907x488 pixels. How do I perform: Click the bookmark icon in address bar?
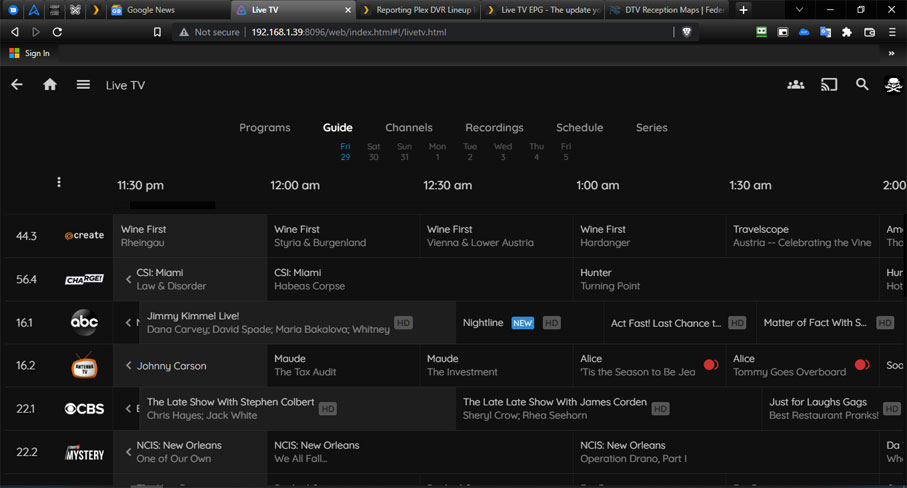[157, 32]
